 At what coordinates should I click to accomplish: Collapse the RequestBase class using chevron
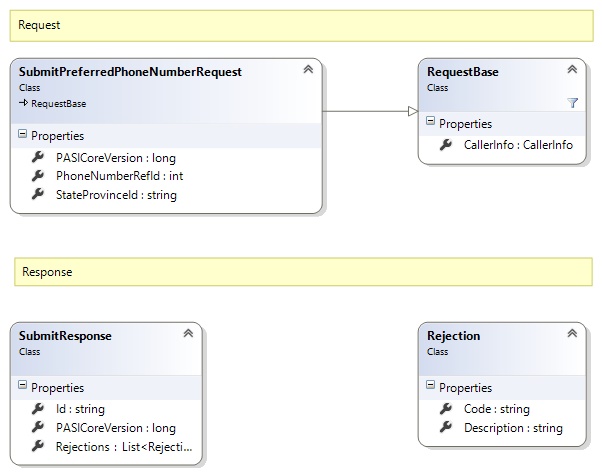click(x=572, y=70)
